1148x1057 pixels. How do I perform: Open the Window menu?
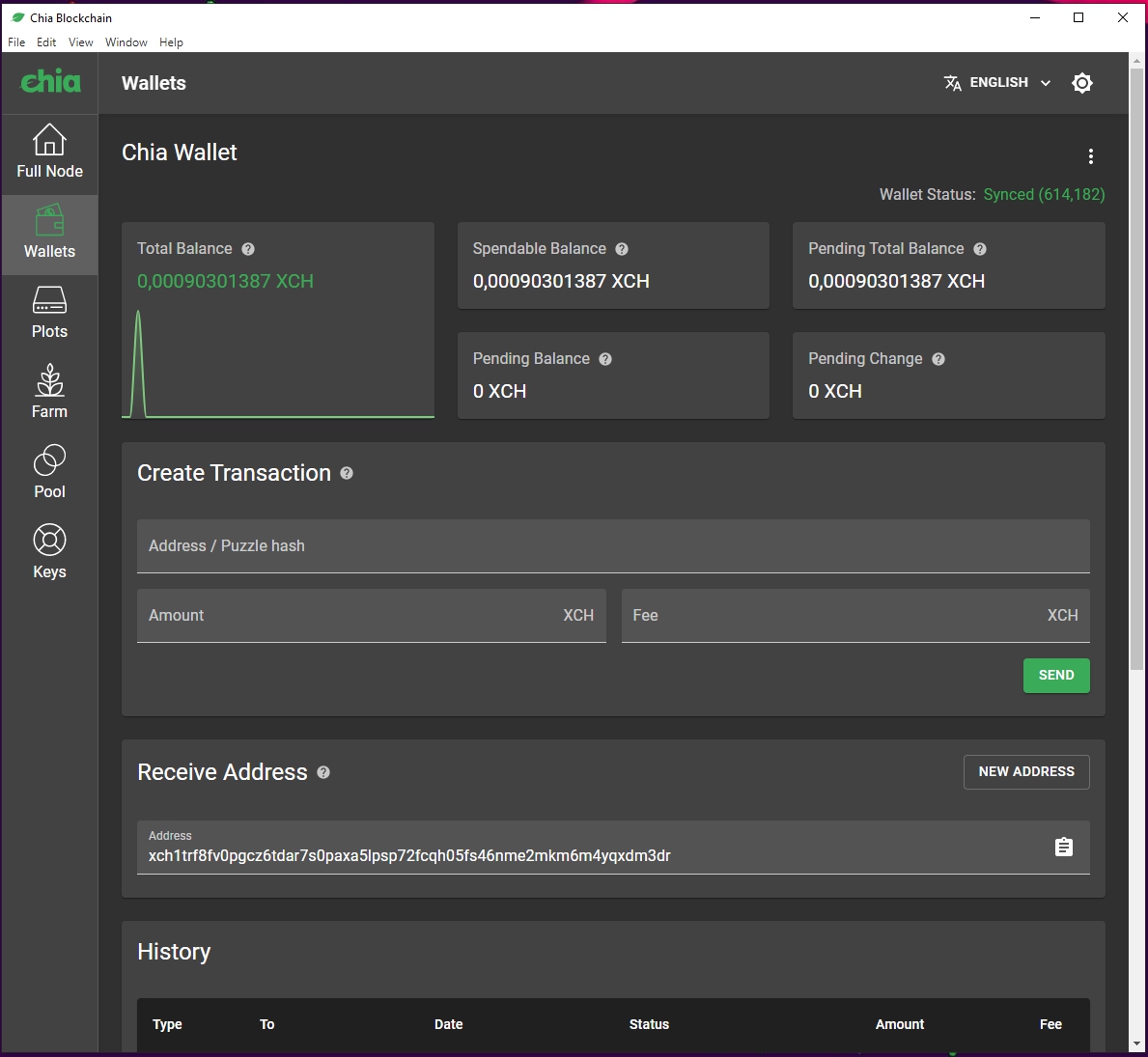[x=126, y=42]
